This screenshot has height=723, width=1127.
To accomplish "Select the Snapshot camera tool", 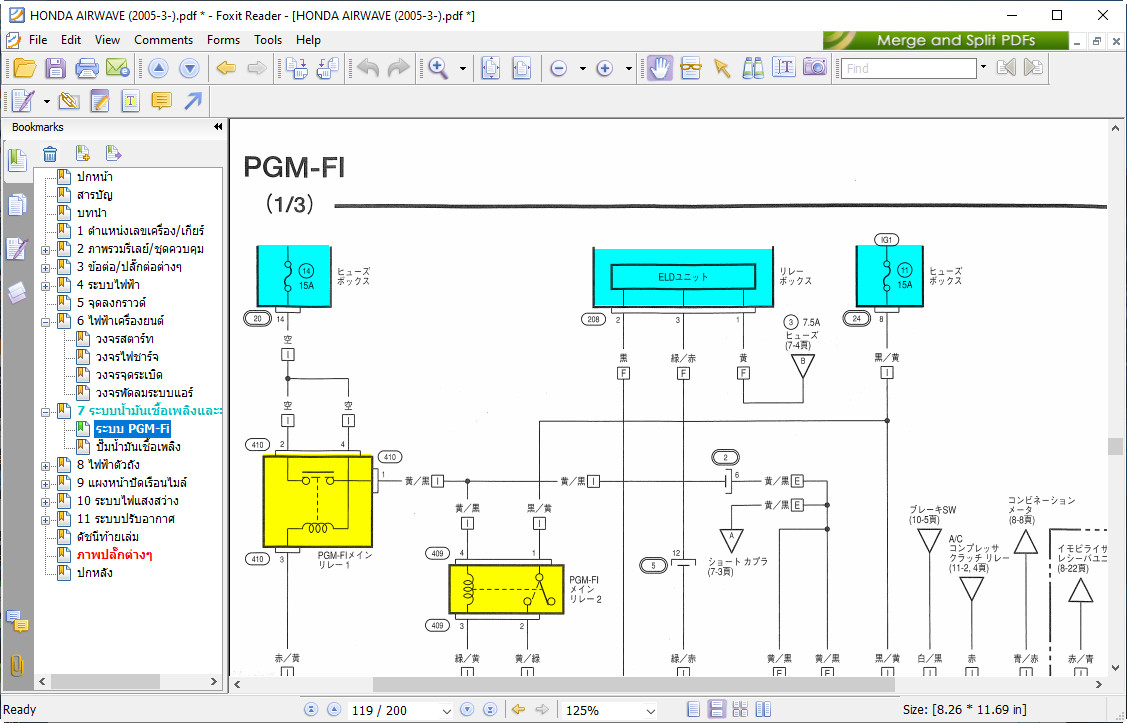I will pyautogui.click(x=815, y=68).
